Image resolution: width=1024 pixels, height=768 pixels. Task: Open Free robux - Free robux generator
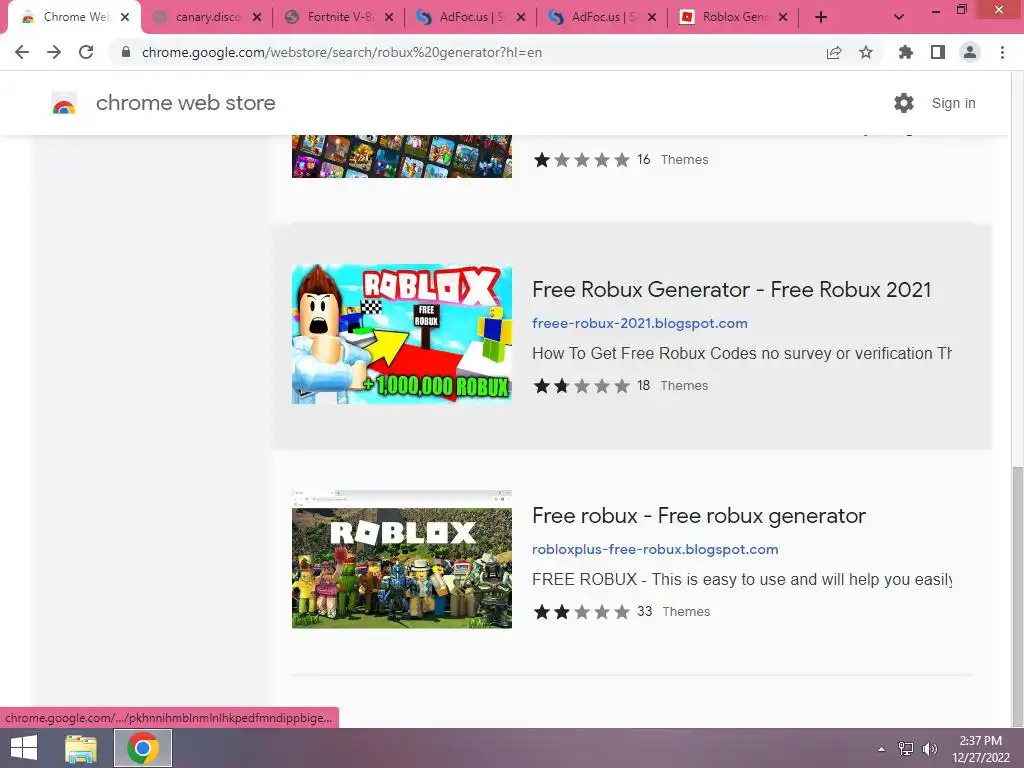coord(699,516)
